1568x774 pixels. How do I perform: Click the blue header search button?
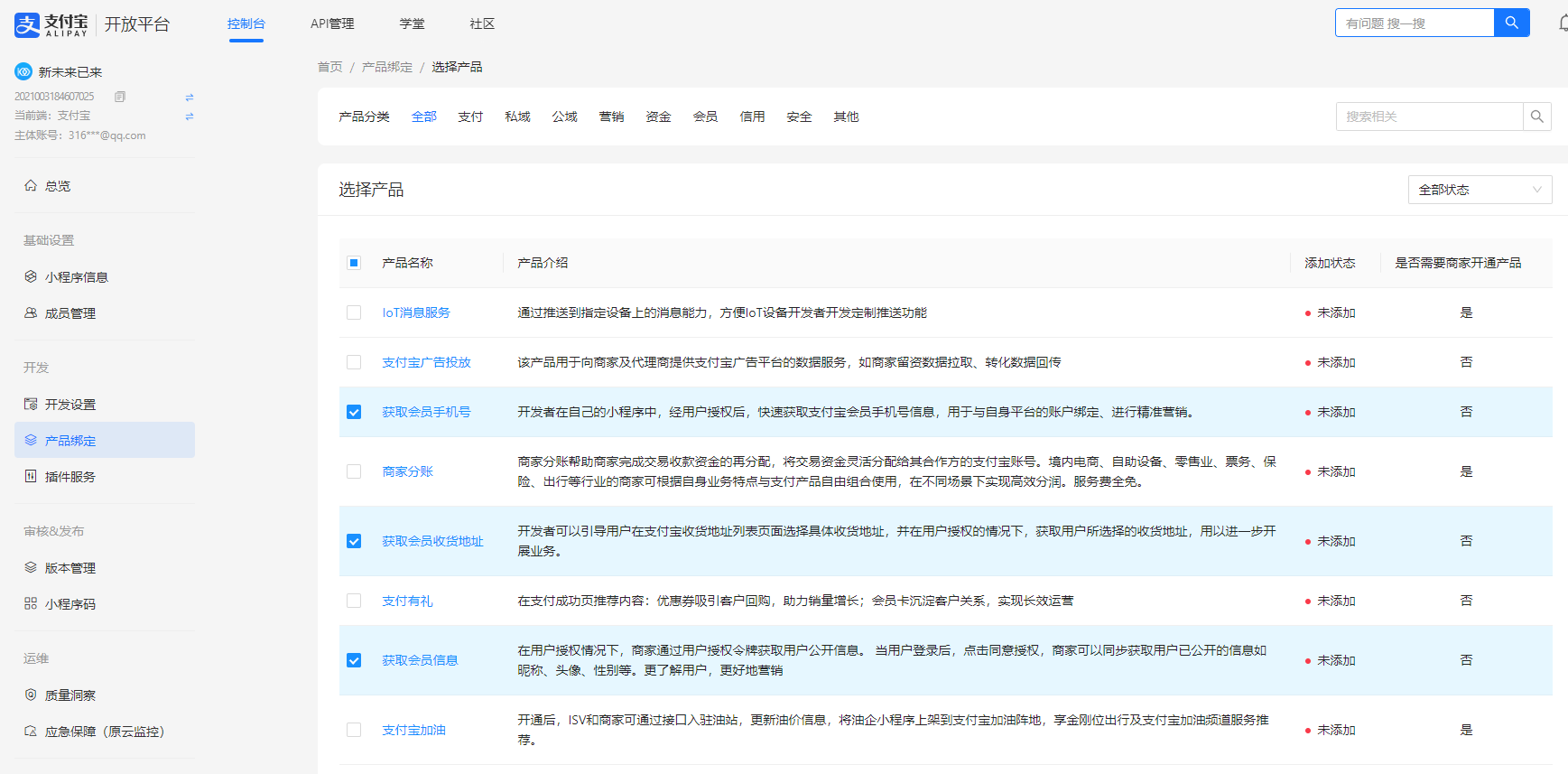coord(1511,23)
